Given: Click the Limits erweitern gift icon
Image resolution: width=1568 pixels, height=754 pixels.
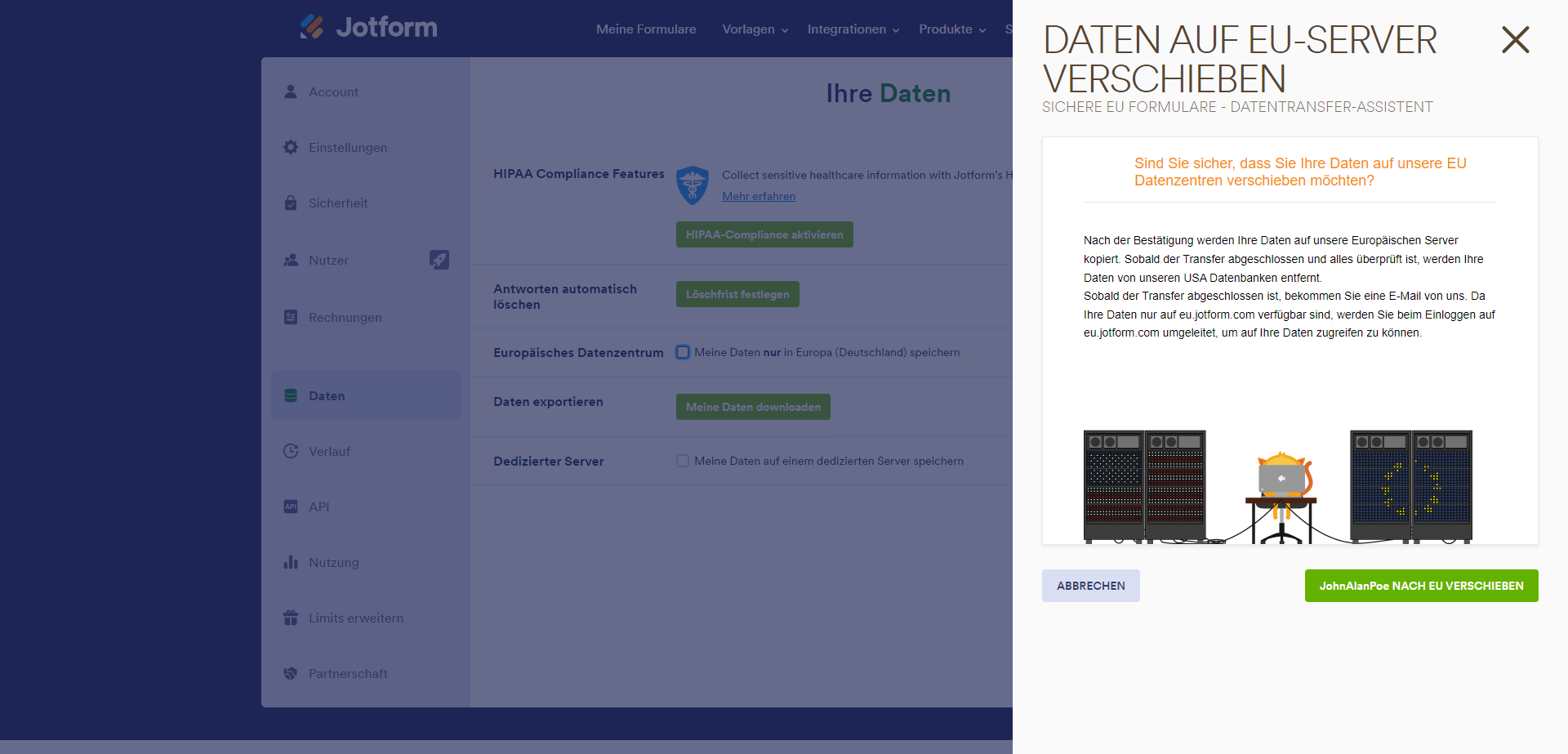Looking at the screenshot, I should pyautogui.click(x=291, y=618).
